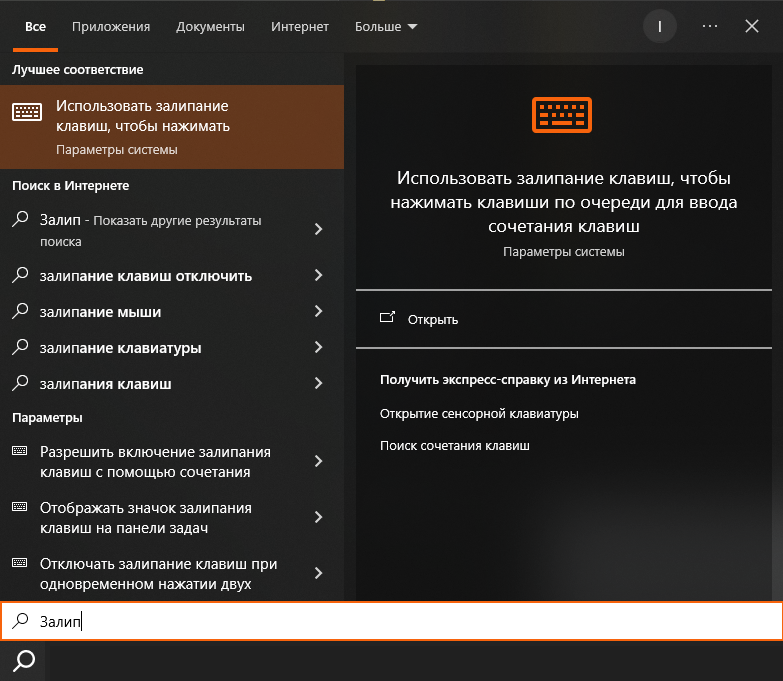Expand arrow for залипание клавиш отключить
Viewport: 783px width, 681px height.
click(x=319, y=275)
